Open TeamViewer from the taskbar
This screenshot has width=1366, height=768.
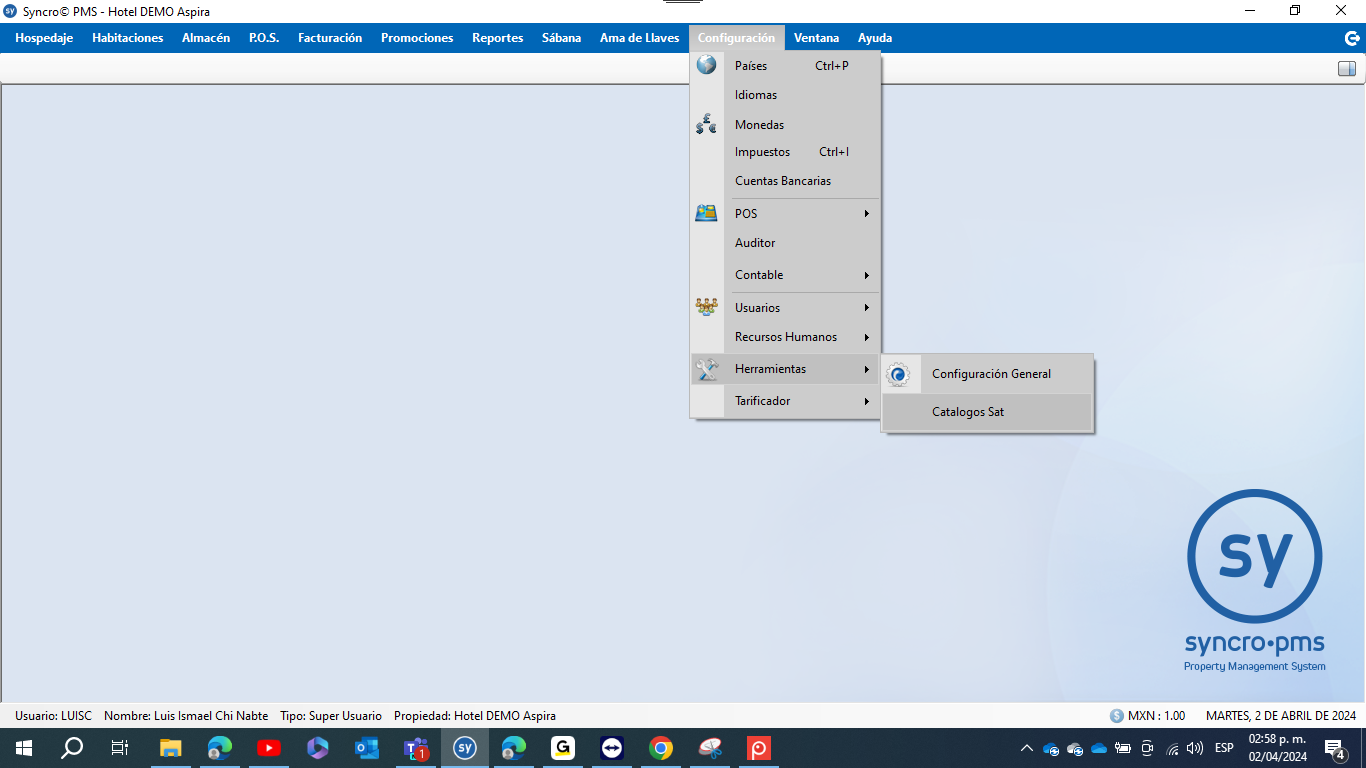coord(612,748)
